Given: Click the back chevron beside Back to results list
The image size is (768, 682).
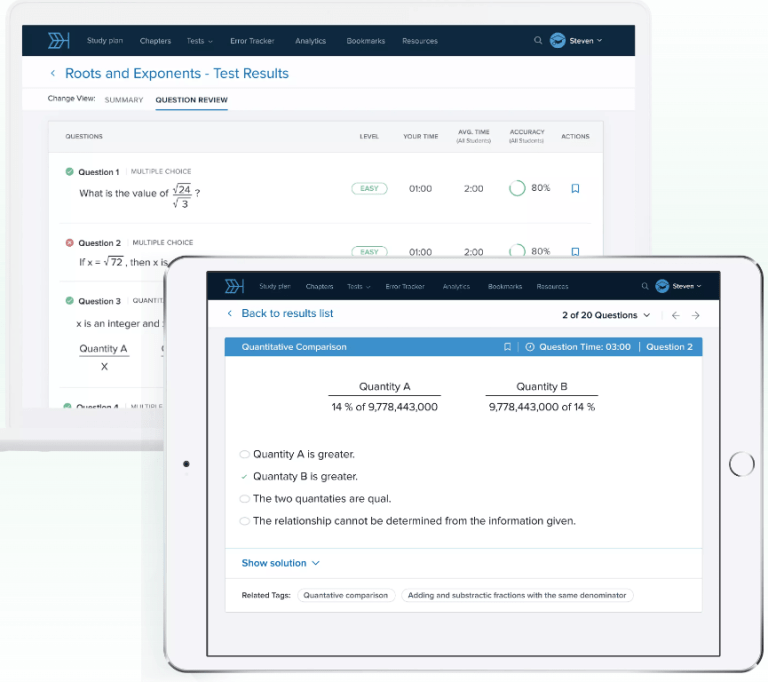Looking at the screenshot, I should click(x=229, y=313).
